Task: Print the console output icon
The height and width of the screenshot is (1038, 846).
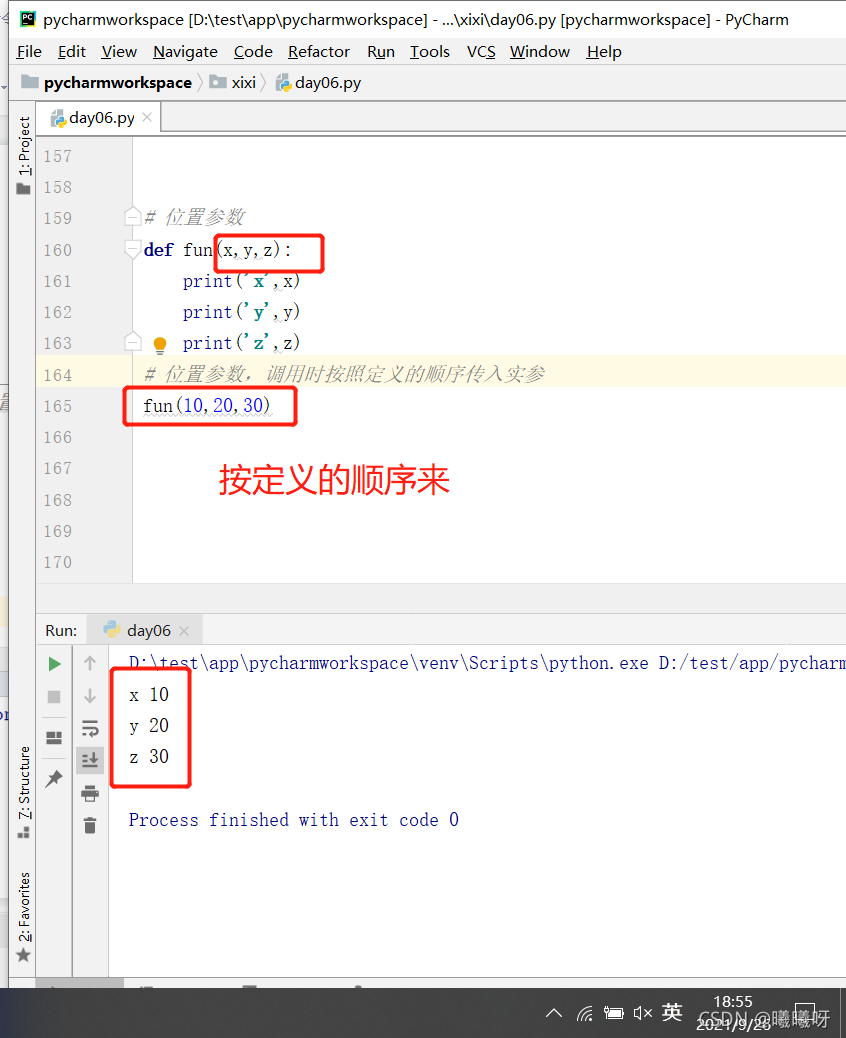Action: [90, 793]
